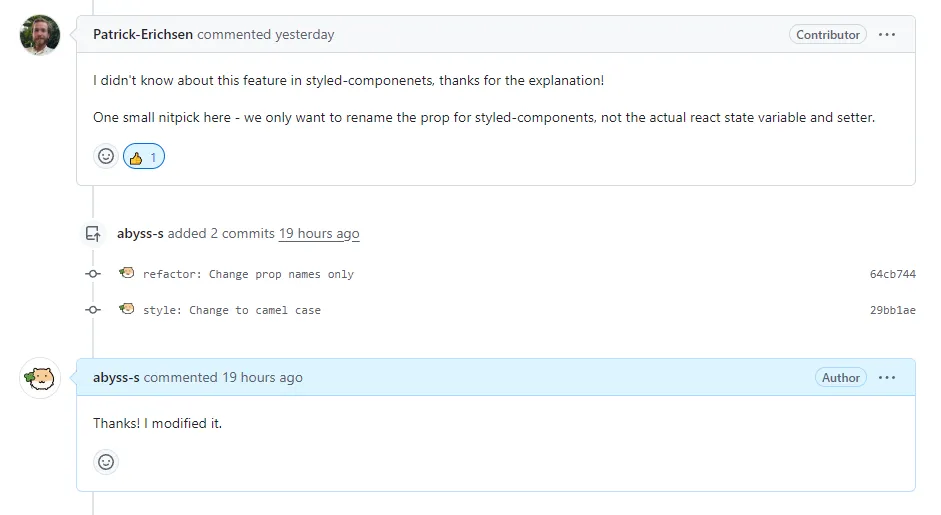Open 'style: Change to camel case' commit
This screenshot has height=515, width=941.
[232, 310]
